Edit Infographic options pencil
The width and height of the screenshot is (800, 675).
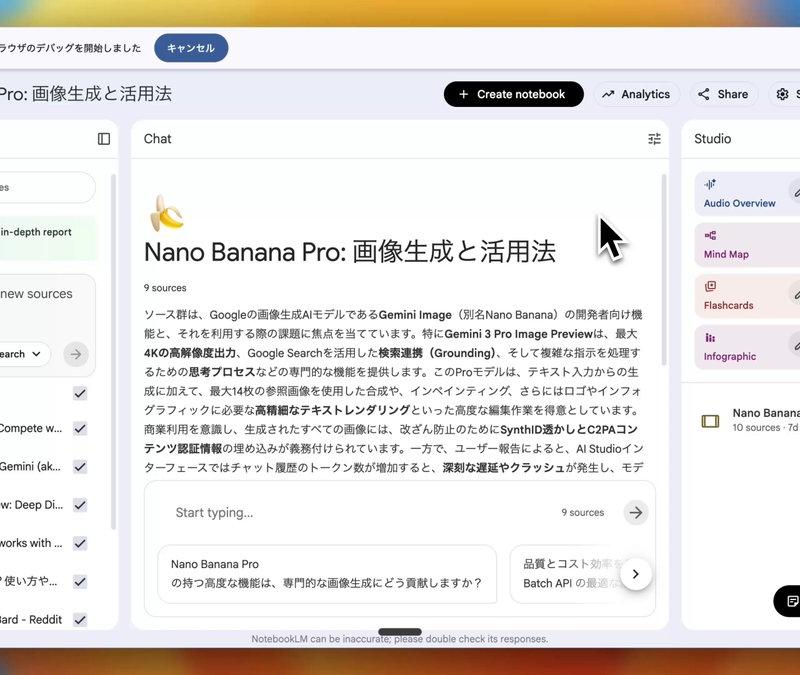click(x=795, y=345)
